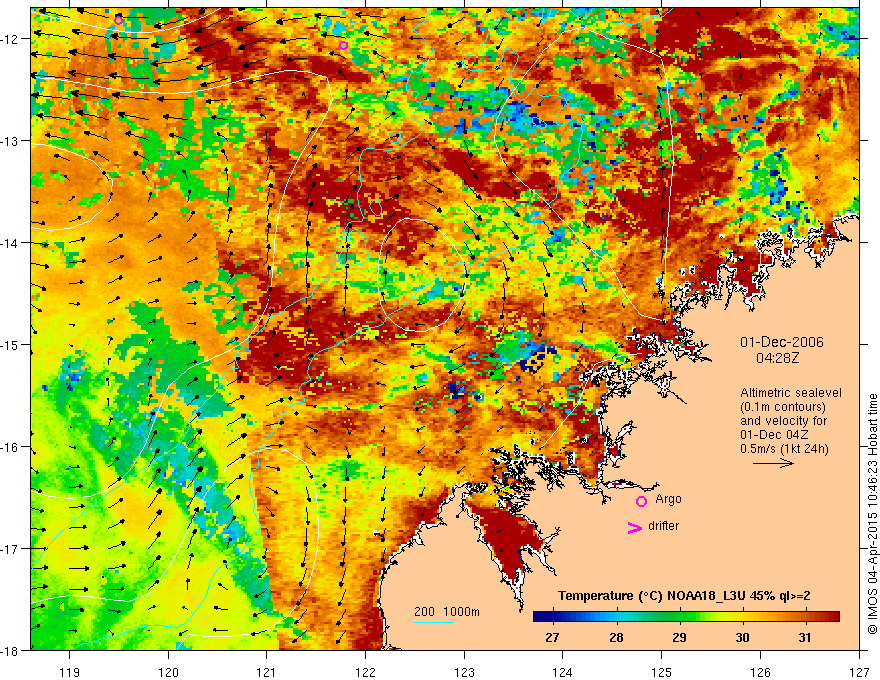Click the time text '04:28Z'

[777, 358]
